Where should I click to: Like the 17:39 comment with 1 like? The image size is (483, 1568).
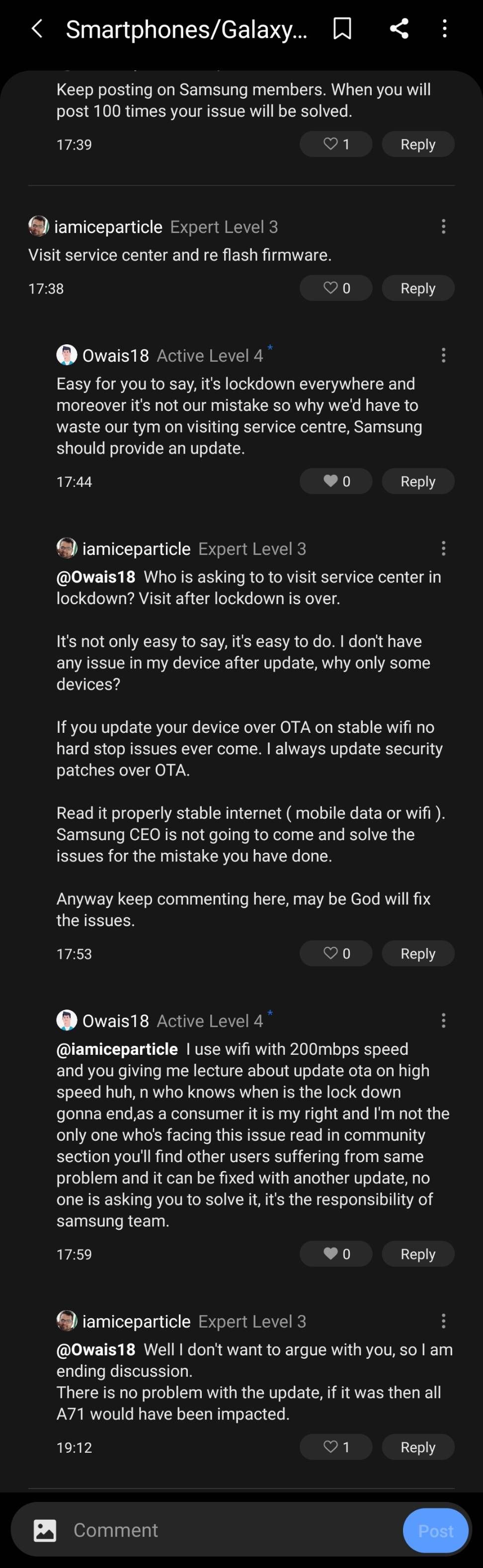pyautogui.click(x=335, y=144)
